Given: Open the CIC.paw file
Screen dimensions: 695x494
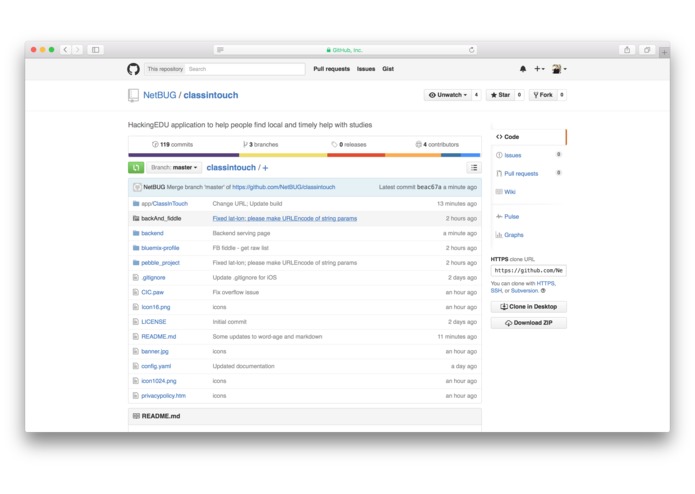Looking at the screenshot, I should pos(152,292).
